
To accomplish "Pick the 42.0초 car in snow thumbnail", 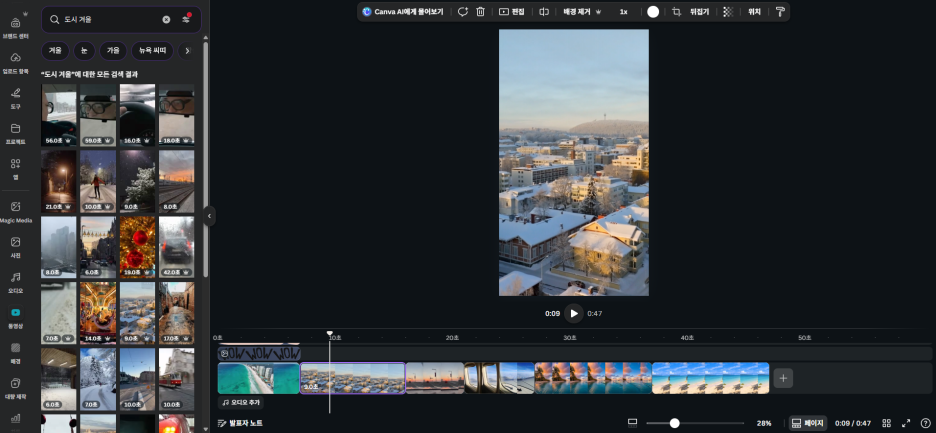I will 176,247.
